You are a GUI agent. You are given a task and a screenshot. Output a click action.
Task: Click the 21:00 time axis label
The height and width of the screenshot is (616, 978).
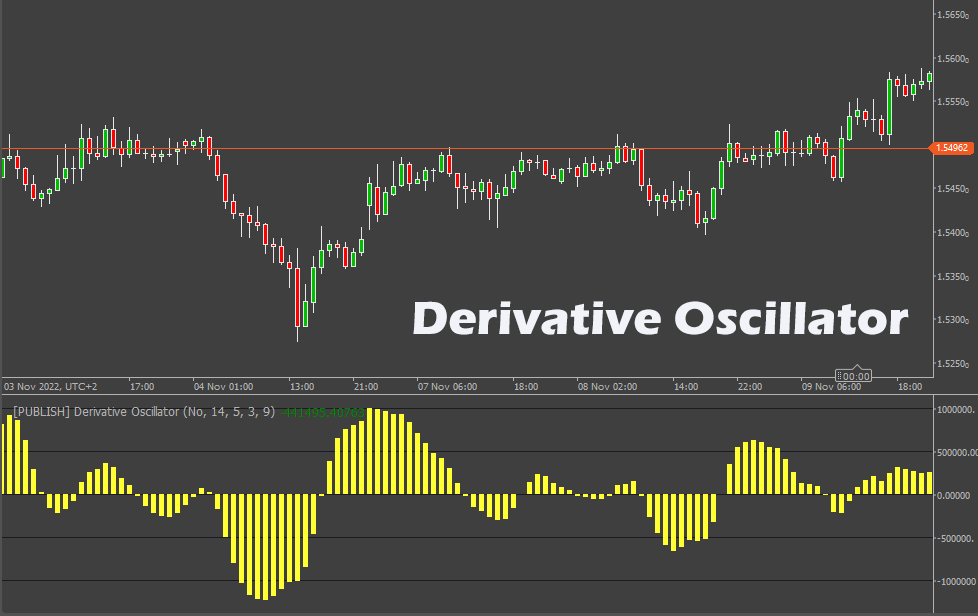(x=366, y=387)
